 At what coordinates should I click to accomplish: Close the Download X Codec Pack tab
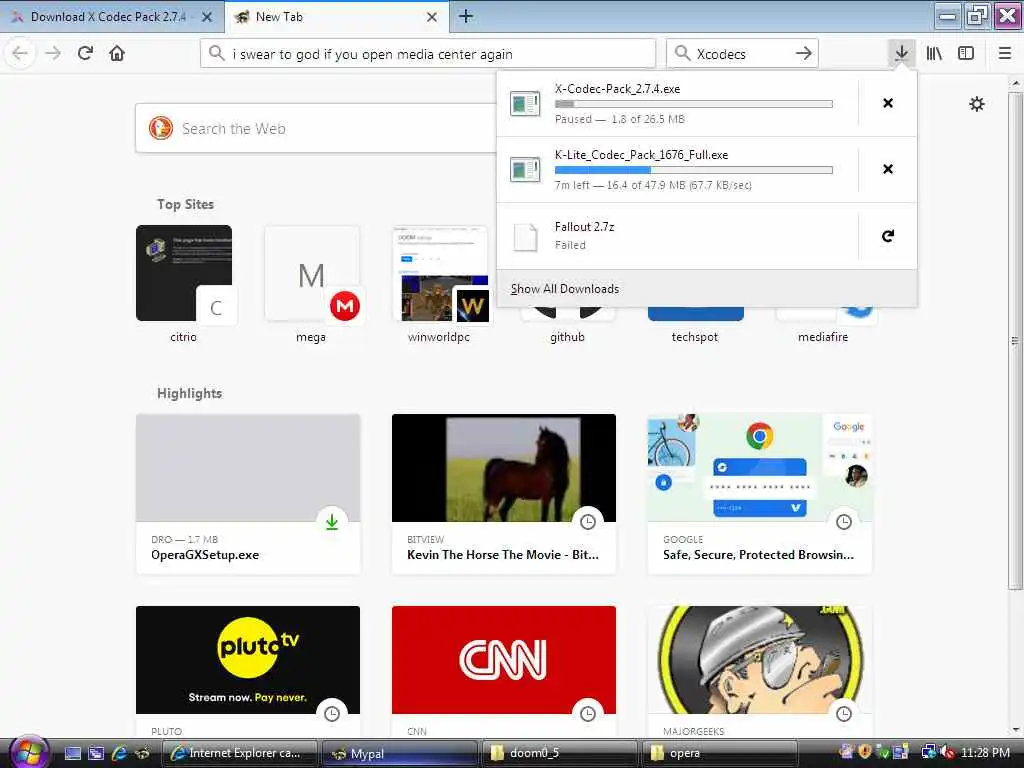coord(207,17)
